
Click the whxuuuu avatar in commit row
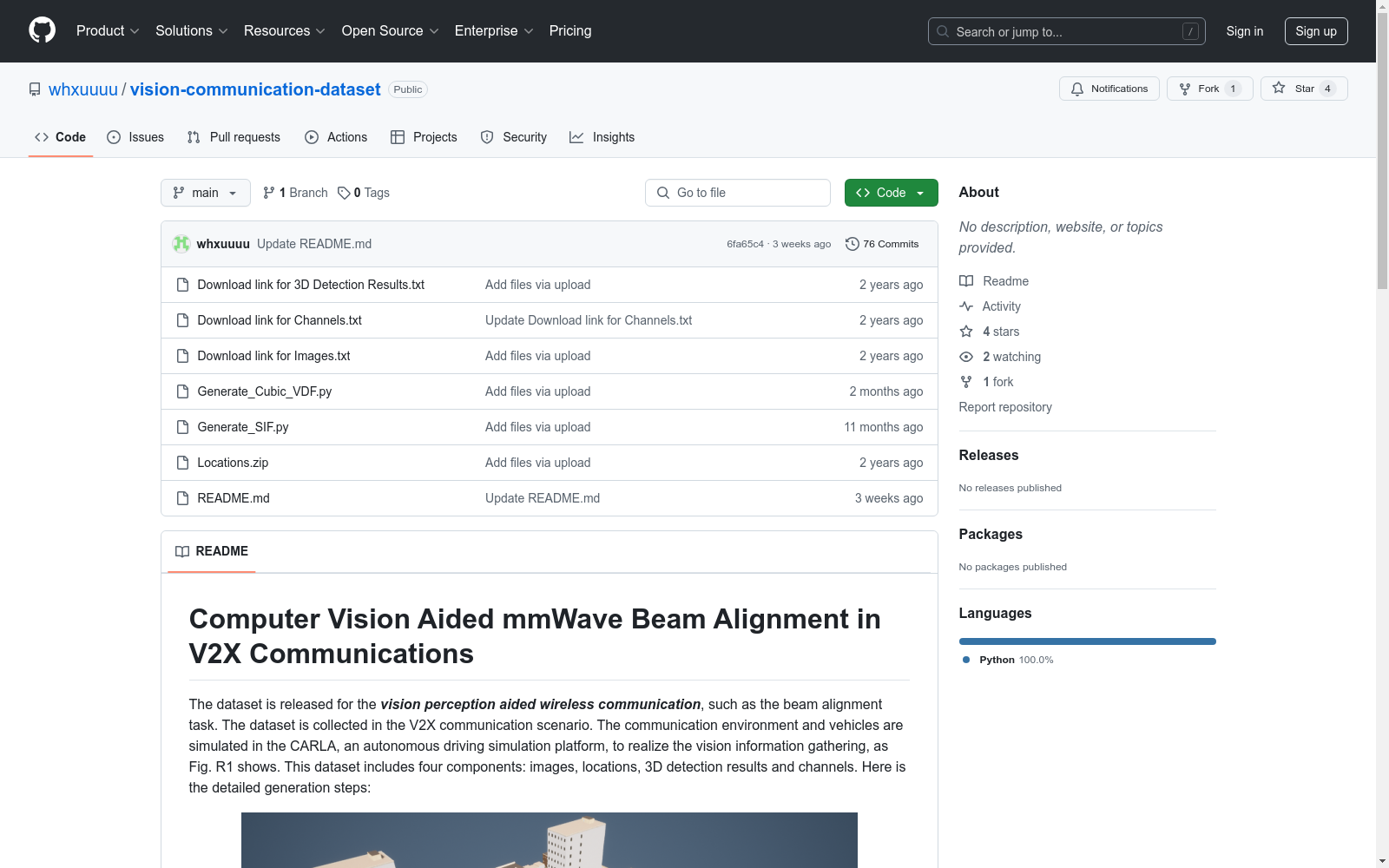point(181,244)
